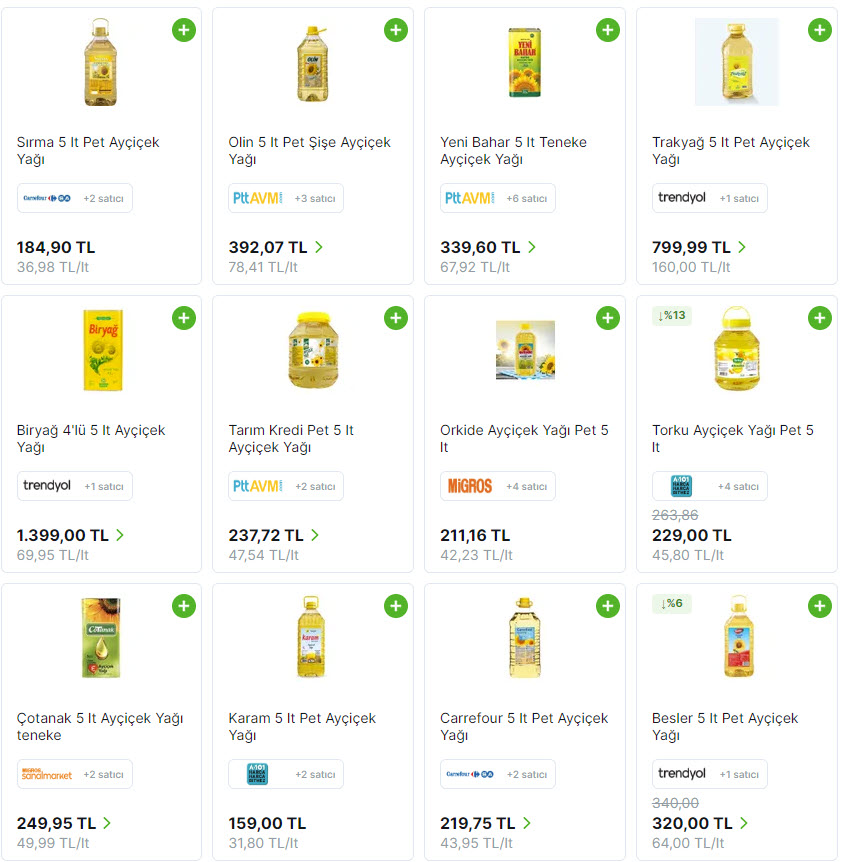Click the Olin bottle product thumbnail

tap(312, 60)
